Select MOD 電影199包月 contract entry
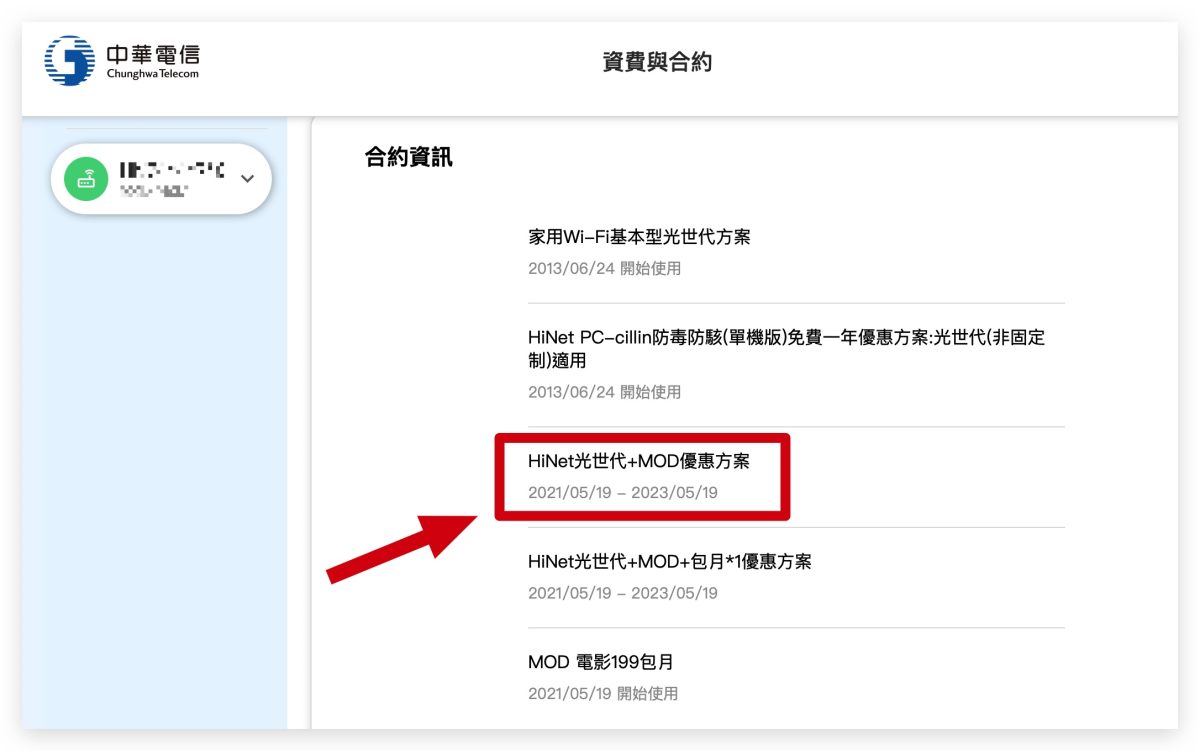 (x=796, y=677)
